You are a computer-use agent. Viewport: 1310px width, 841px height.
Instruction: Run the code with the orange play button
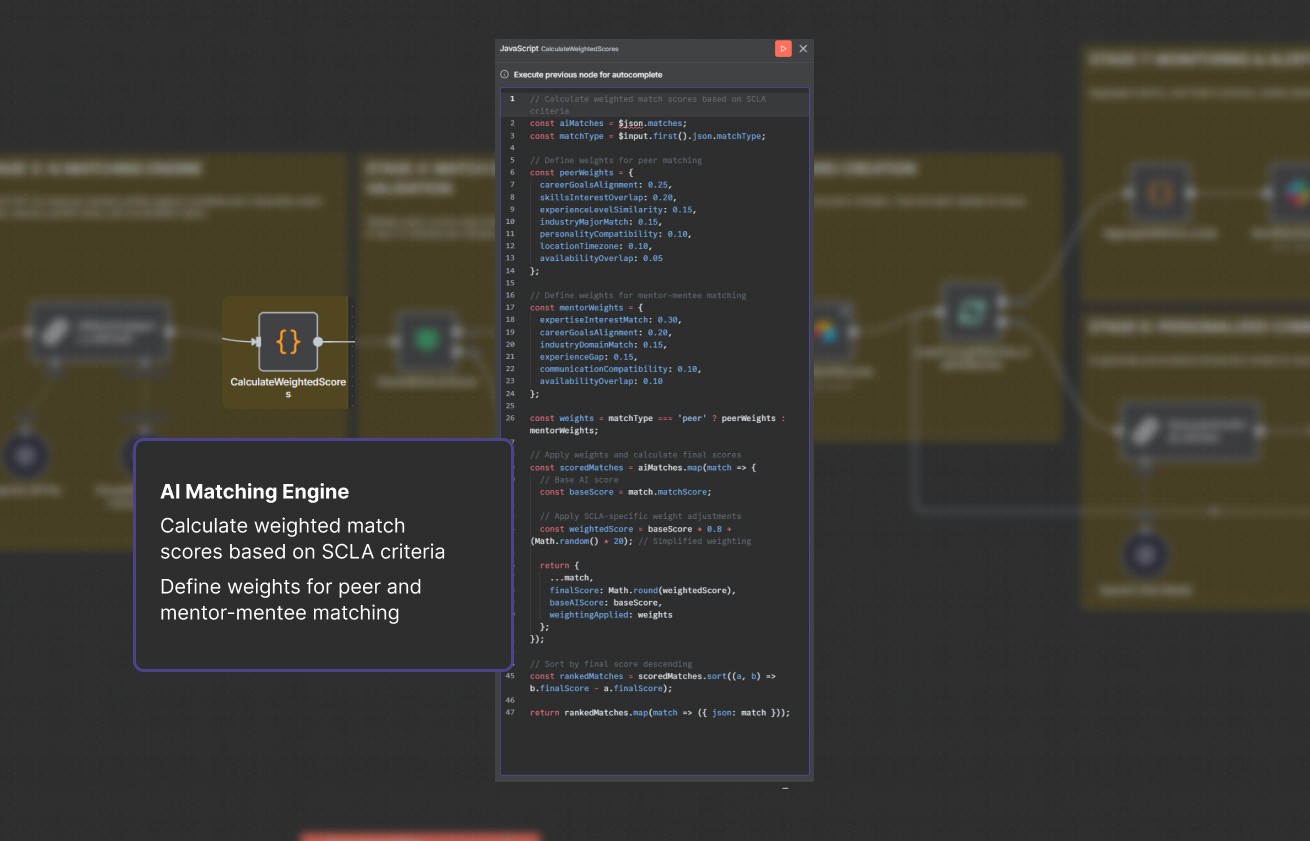(783, 48)
